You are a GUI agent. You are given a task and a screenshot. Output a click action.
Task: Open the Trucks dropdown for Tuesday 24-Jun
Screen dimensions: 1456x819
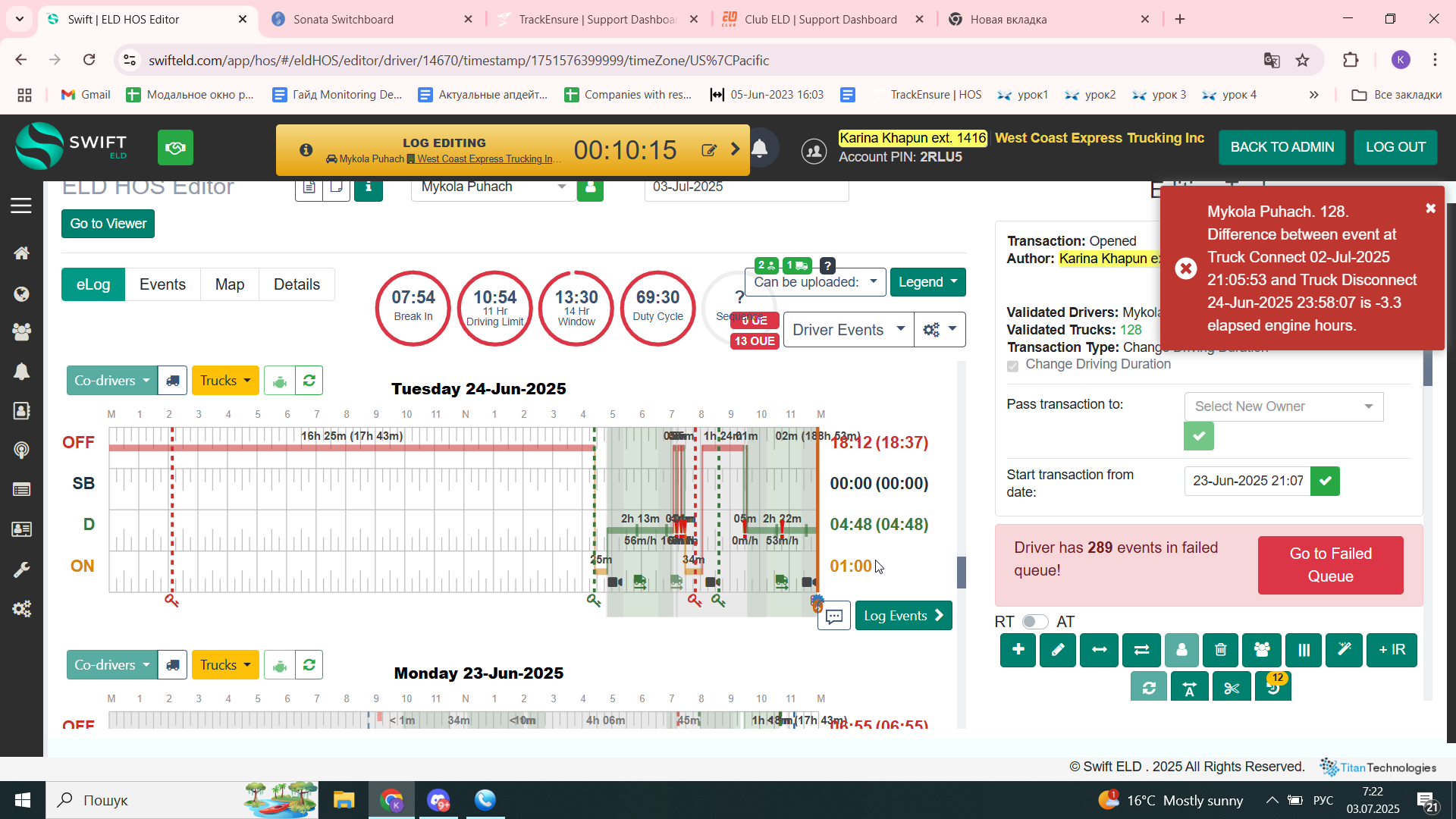tap(225, 381)
